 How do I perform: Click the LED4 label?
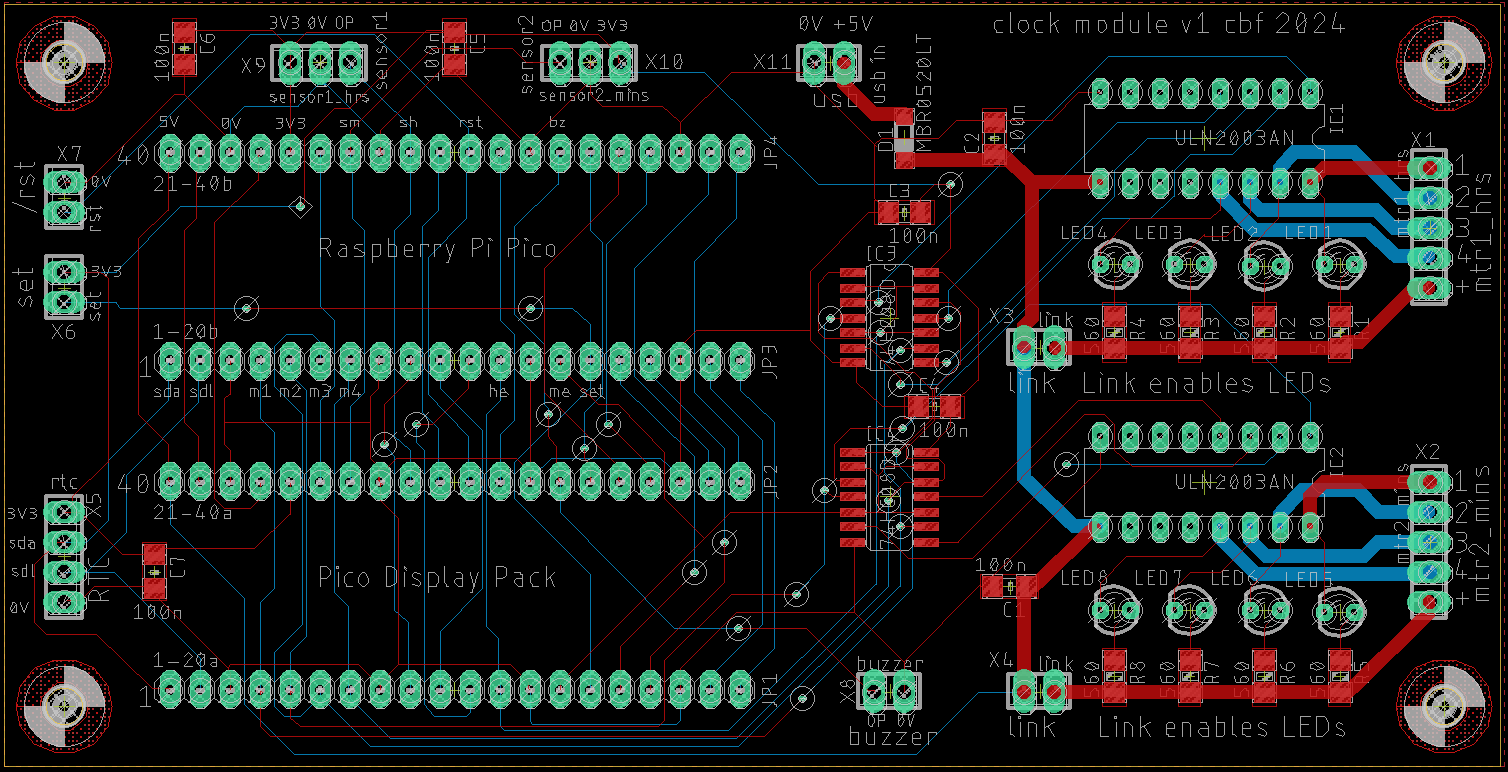coord(1084,233)
